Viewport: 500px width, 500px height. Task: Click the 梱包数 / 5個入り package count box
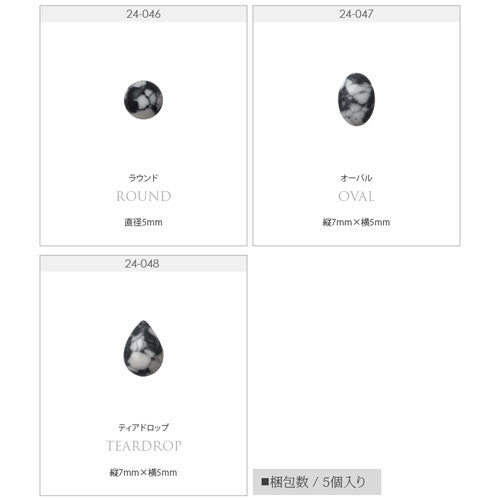[317, 482]
